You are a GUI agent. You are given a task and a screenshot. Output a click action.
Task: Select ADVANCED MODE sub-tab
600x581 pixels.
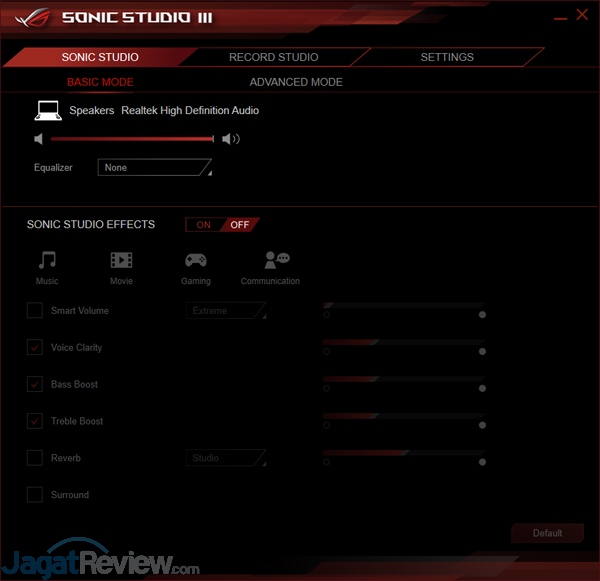point(296,82)
